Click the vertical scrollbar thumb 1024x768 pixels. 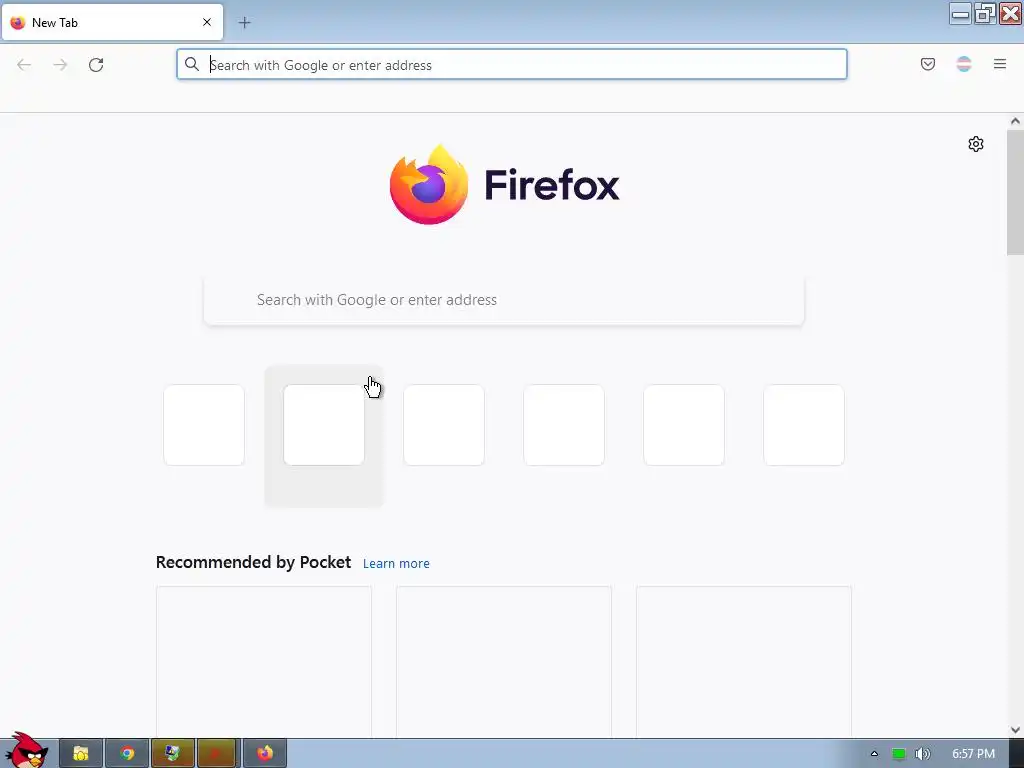(1015, 192)
